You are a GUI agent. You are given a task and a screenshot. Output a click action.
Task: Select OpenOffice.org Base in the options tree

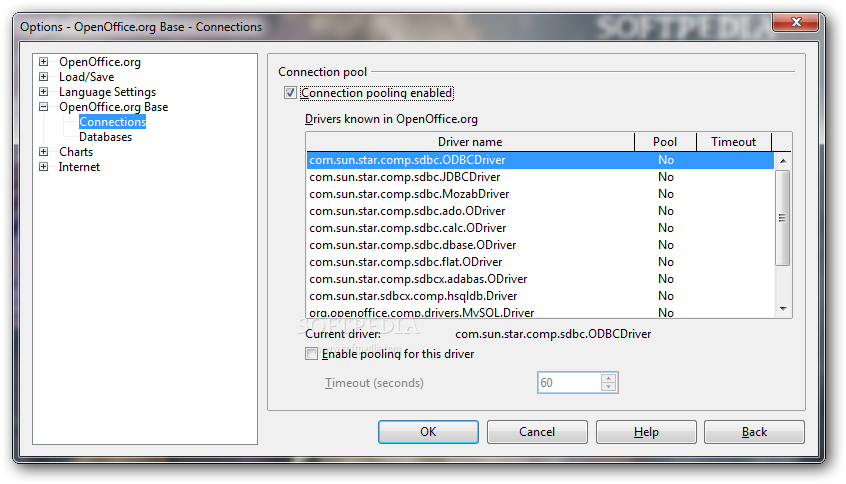point(113,107)
